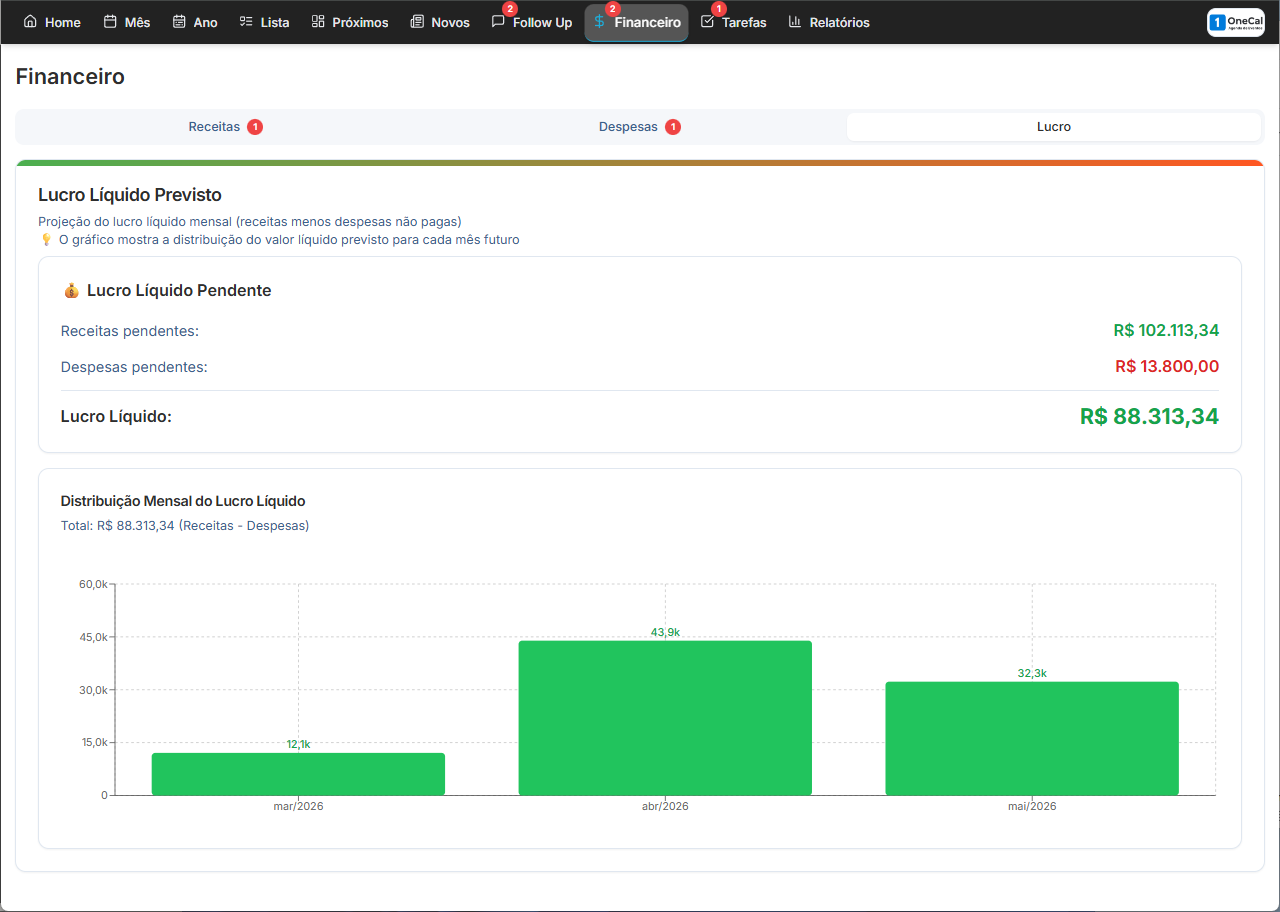
Task: Click the 60,0k axis label
Action: pos(93,584)
